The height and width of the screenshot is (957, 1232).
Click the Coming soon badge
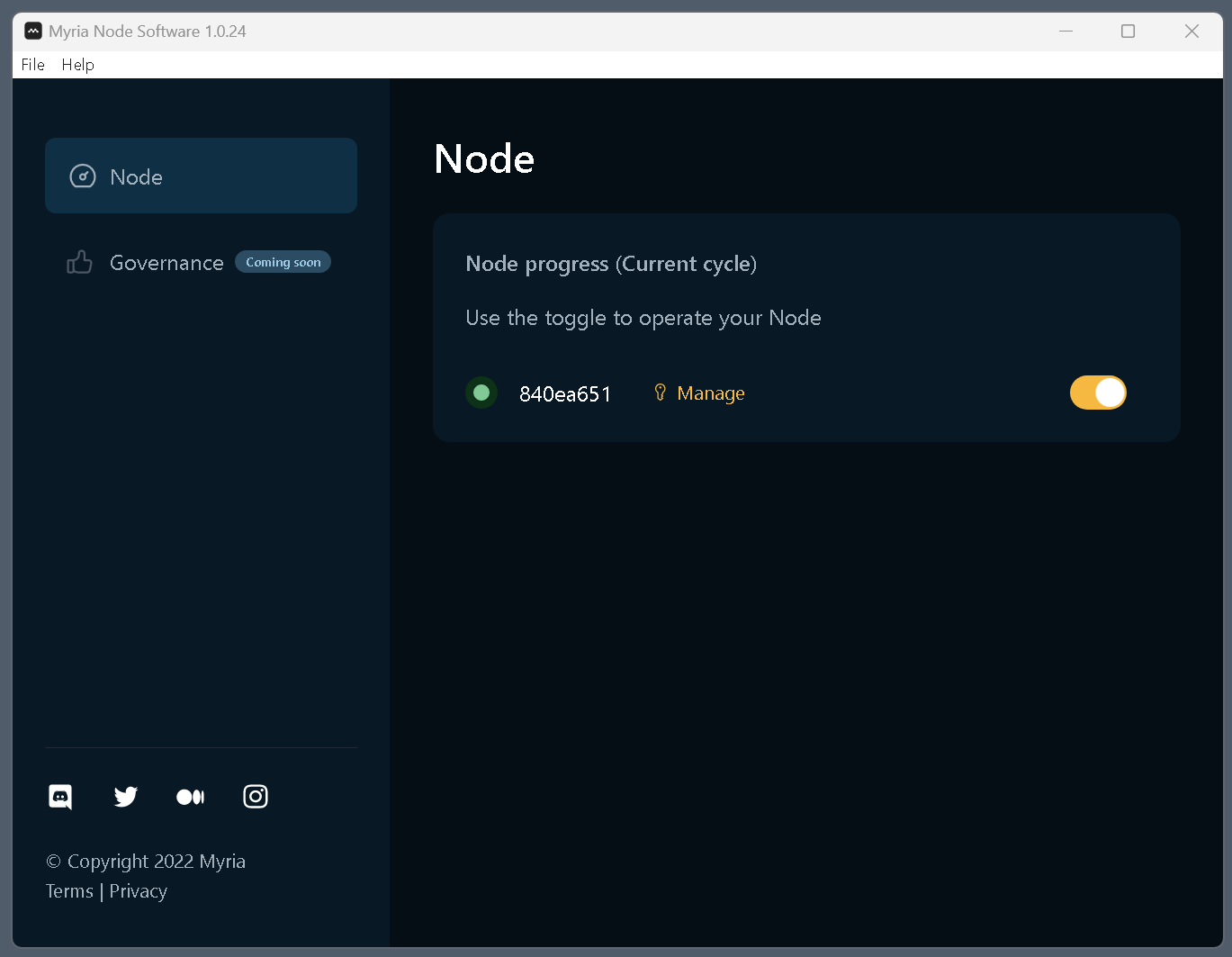283,262
